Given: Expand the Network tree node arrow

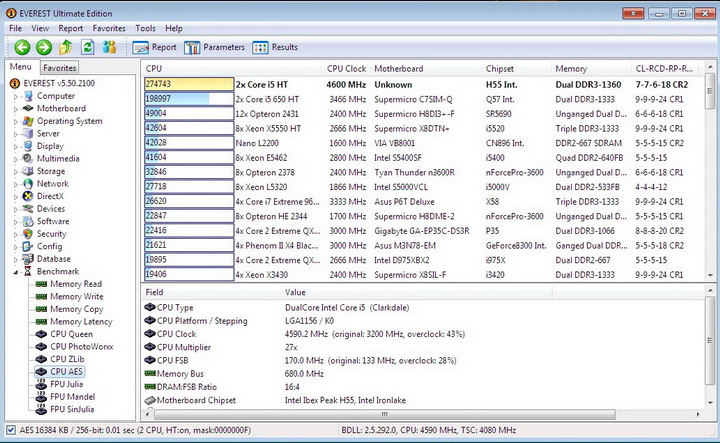Looking at the screenshot, I should click(16, 184).
